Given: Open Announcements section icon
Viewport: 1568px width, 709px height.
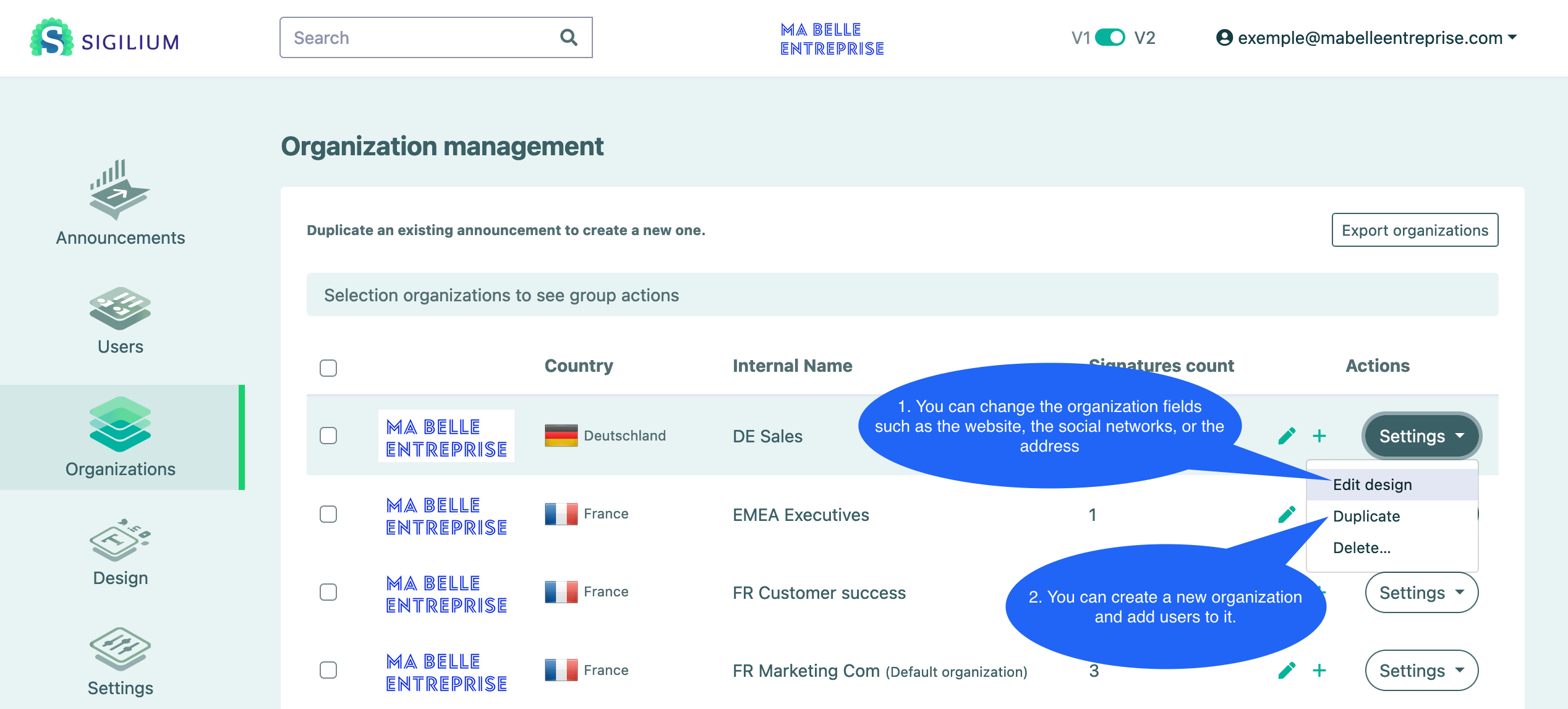Looking at the screenshot, I should click(119, 189).
